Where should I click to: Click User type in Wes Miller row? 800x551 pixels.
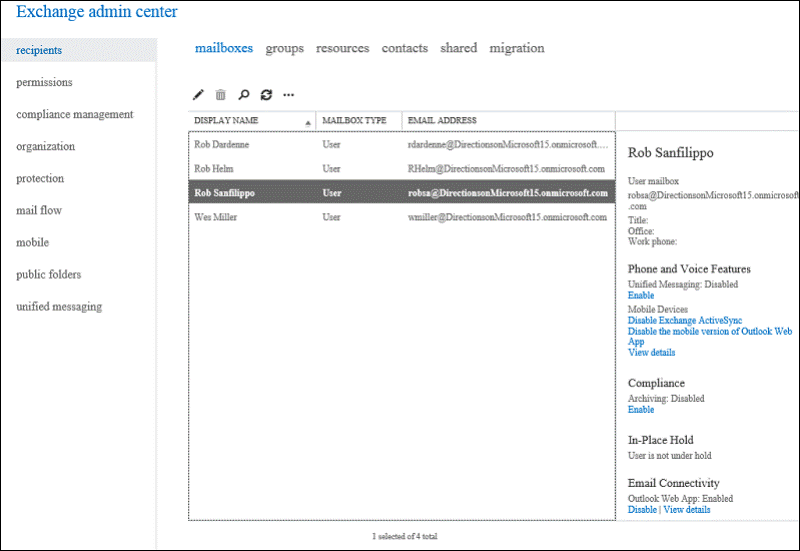click(331, 217)
